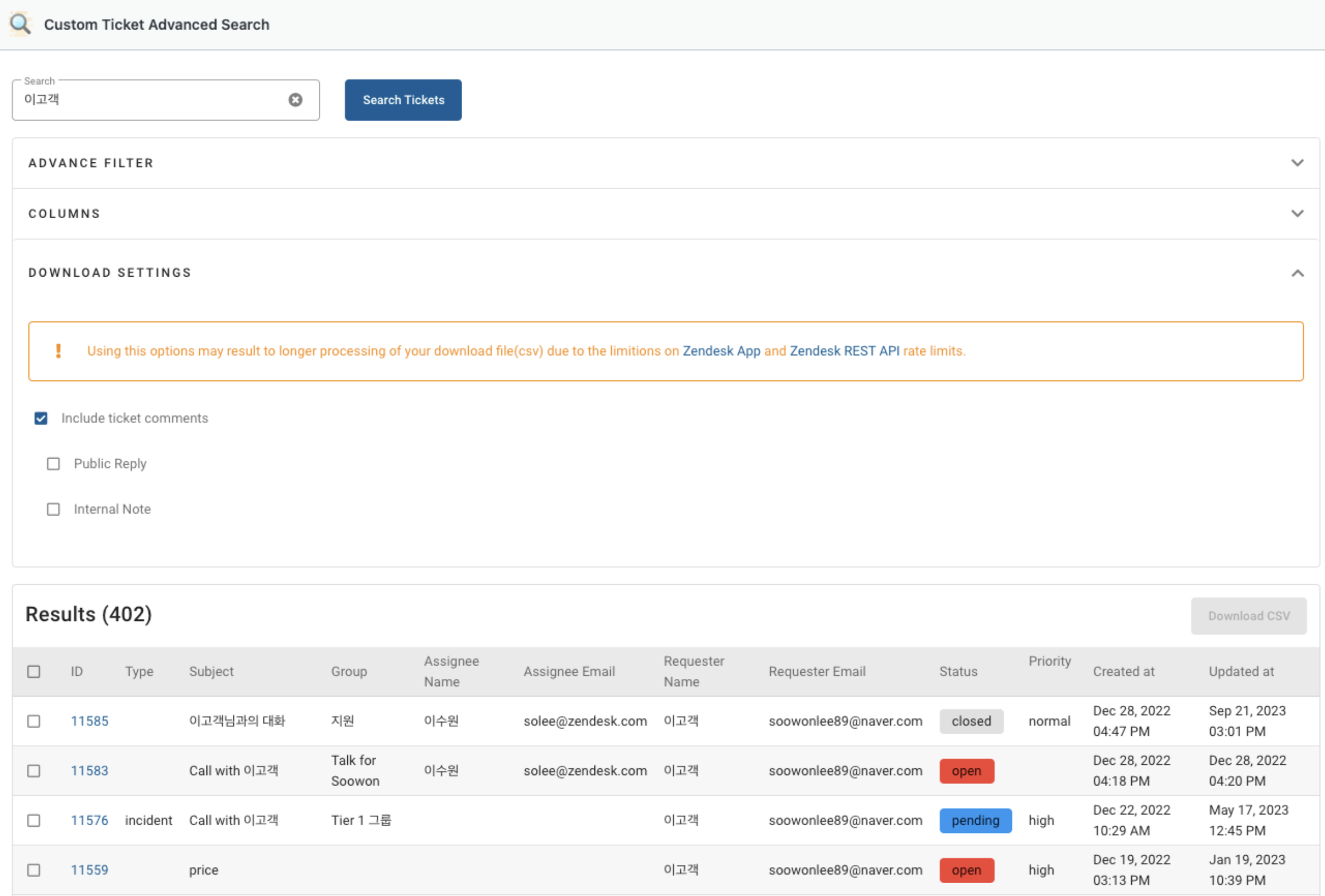
Task: Open ticket 11583 link
Action: 89,770
